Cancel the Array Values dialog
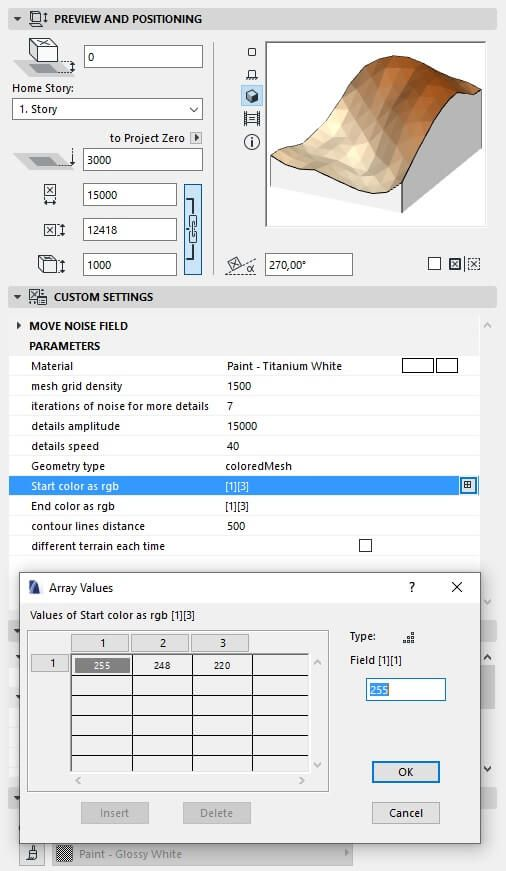The image size is (506, 871). pos(405,813)
